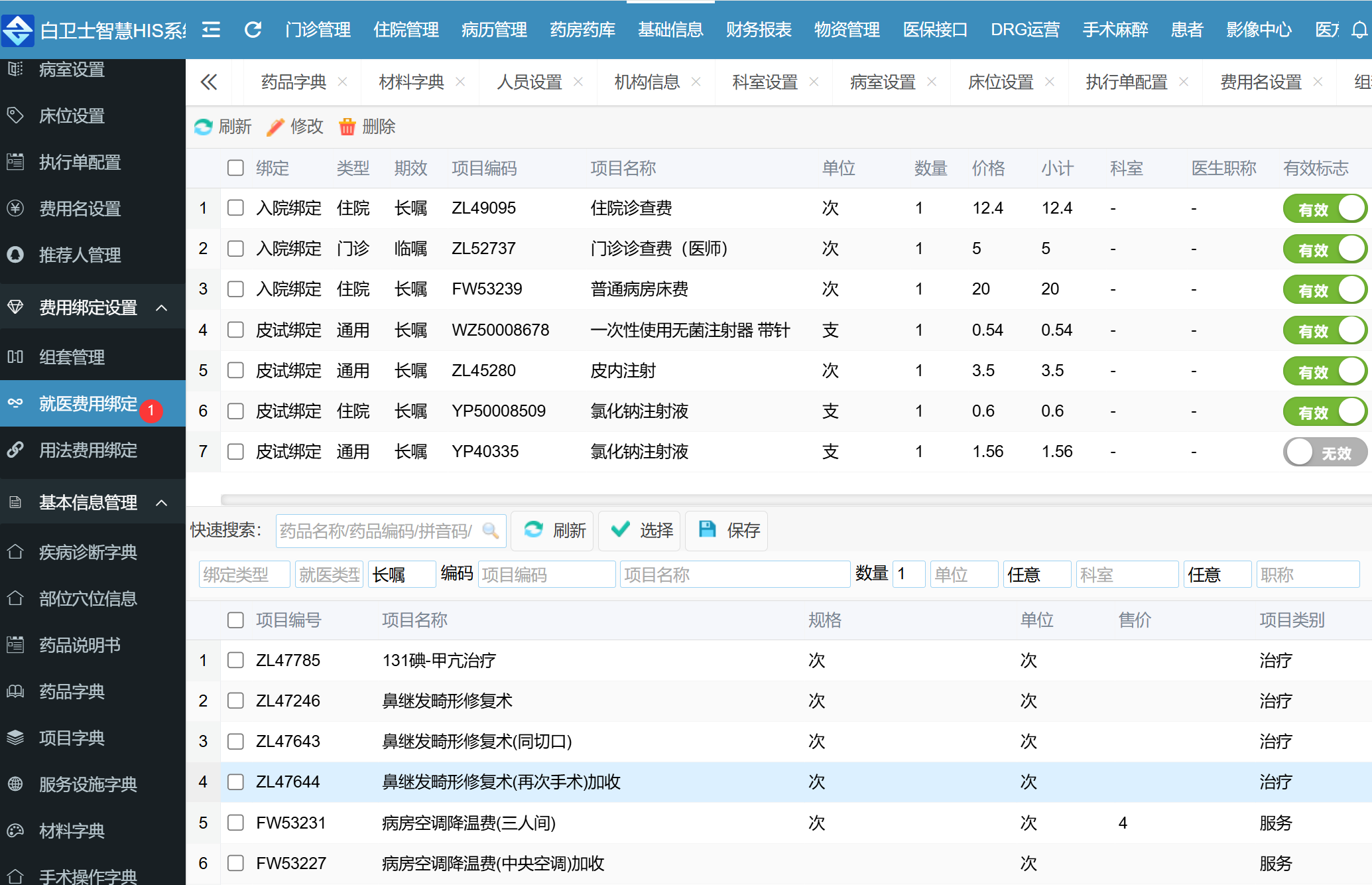
Task: Open the 绑定类型 dropdown field
Action: point(244,575)
